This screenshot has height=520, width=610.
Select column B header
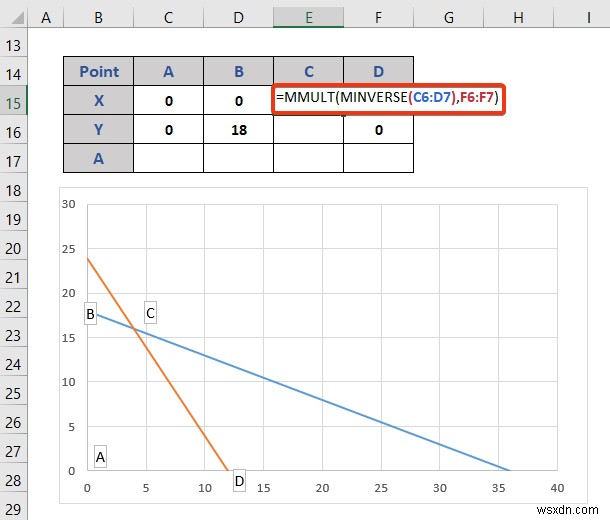coord(98,18)
